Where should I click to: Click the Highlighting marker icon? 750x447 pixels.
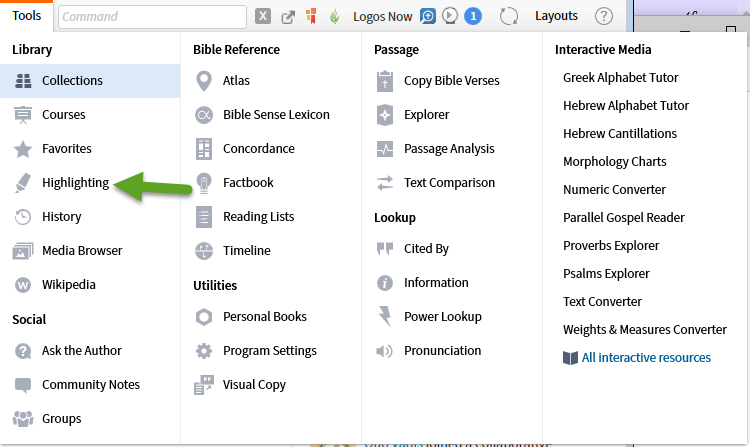[x=23, y=183]
